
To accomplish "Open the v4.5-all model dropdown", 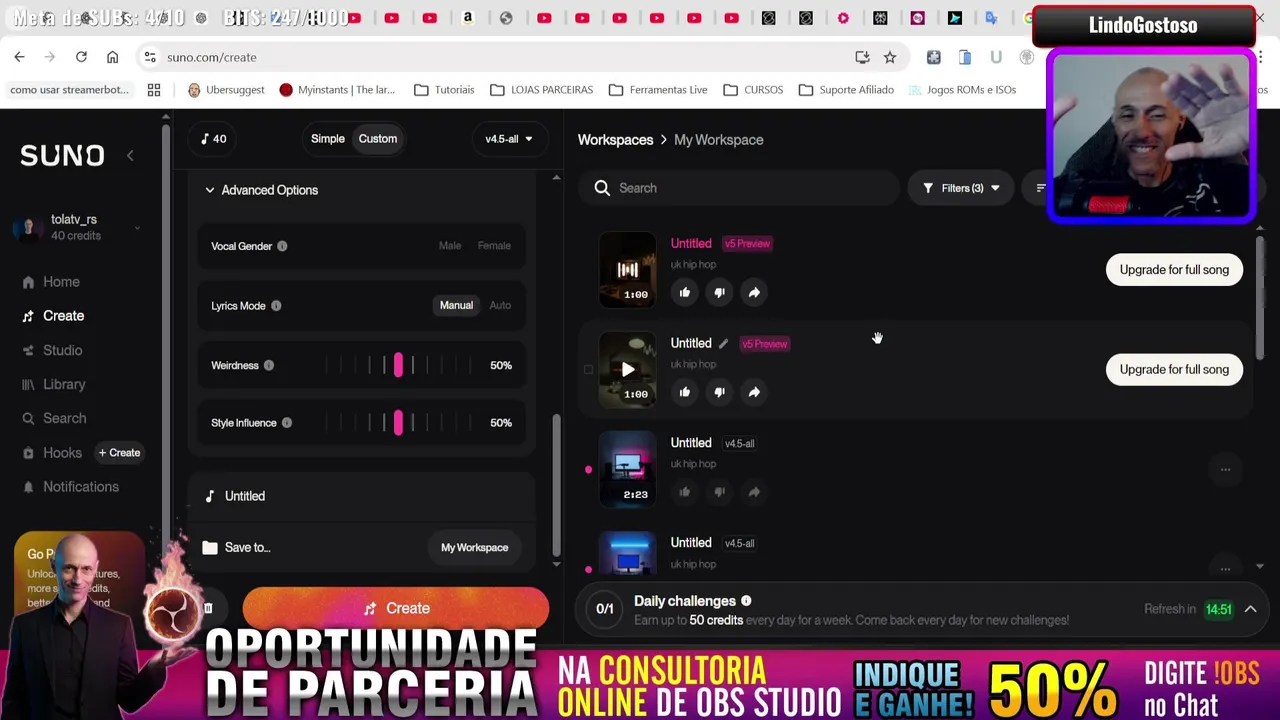I will 508,139.
